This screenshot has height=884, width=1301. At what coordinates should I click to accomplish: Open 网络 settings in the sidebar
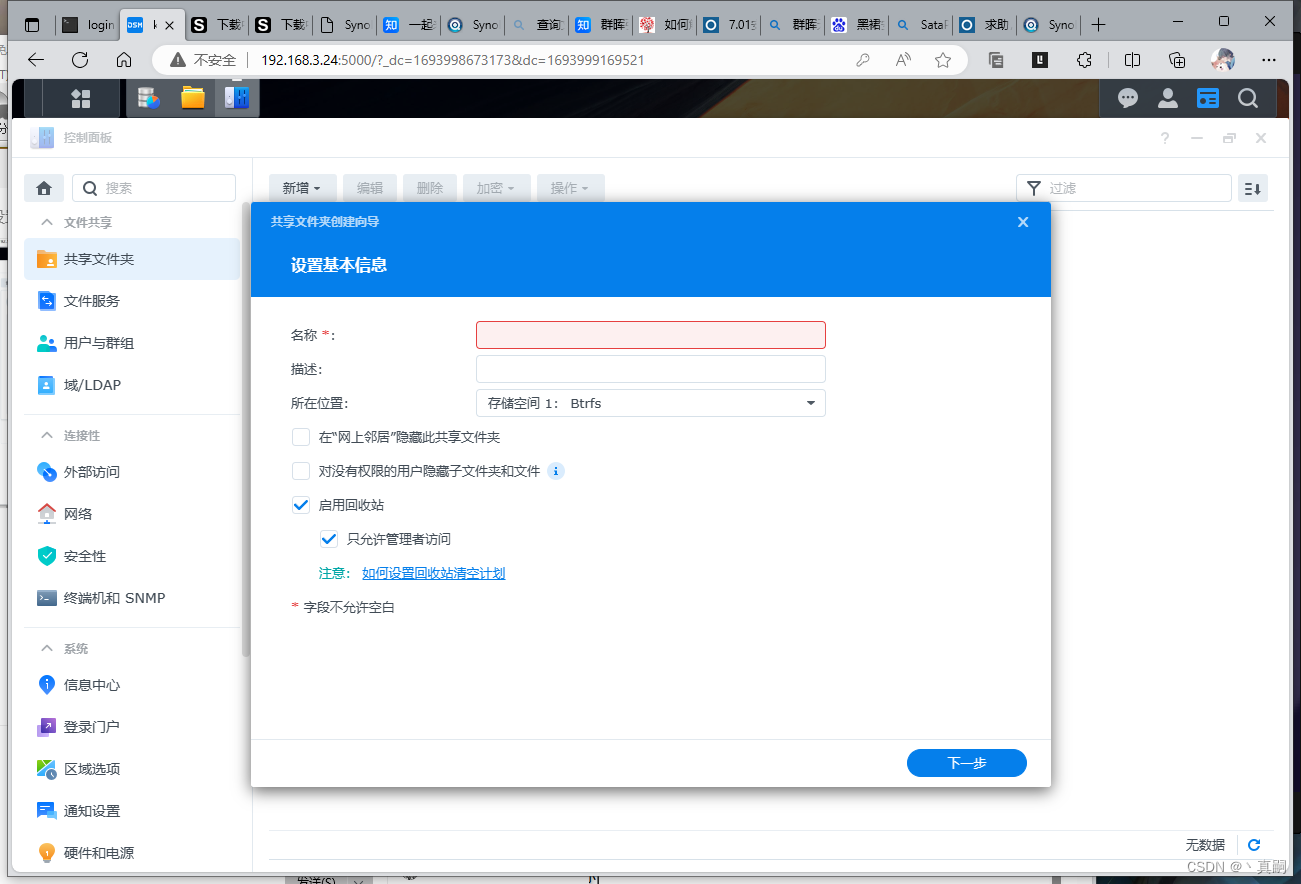pyautogui.click(x=132, y=514)
